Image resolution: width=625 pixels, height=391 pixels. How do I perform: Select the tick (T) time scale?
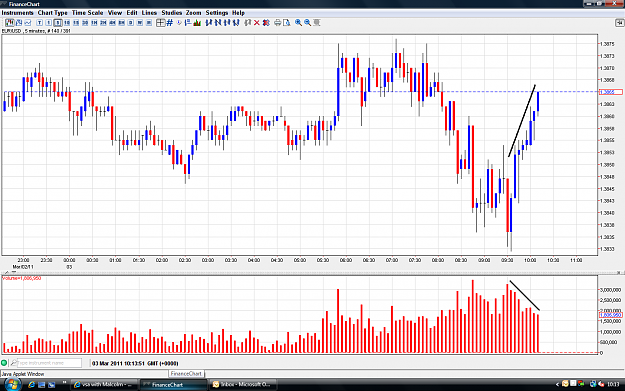pyautogui.click(x=39, y=23)
